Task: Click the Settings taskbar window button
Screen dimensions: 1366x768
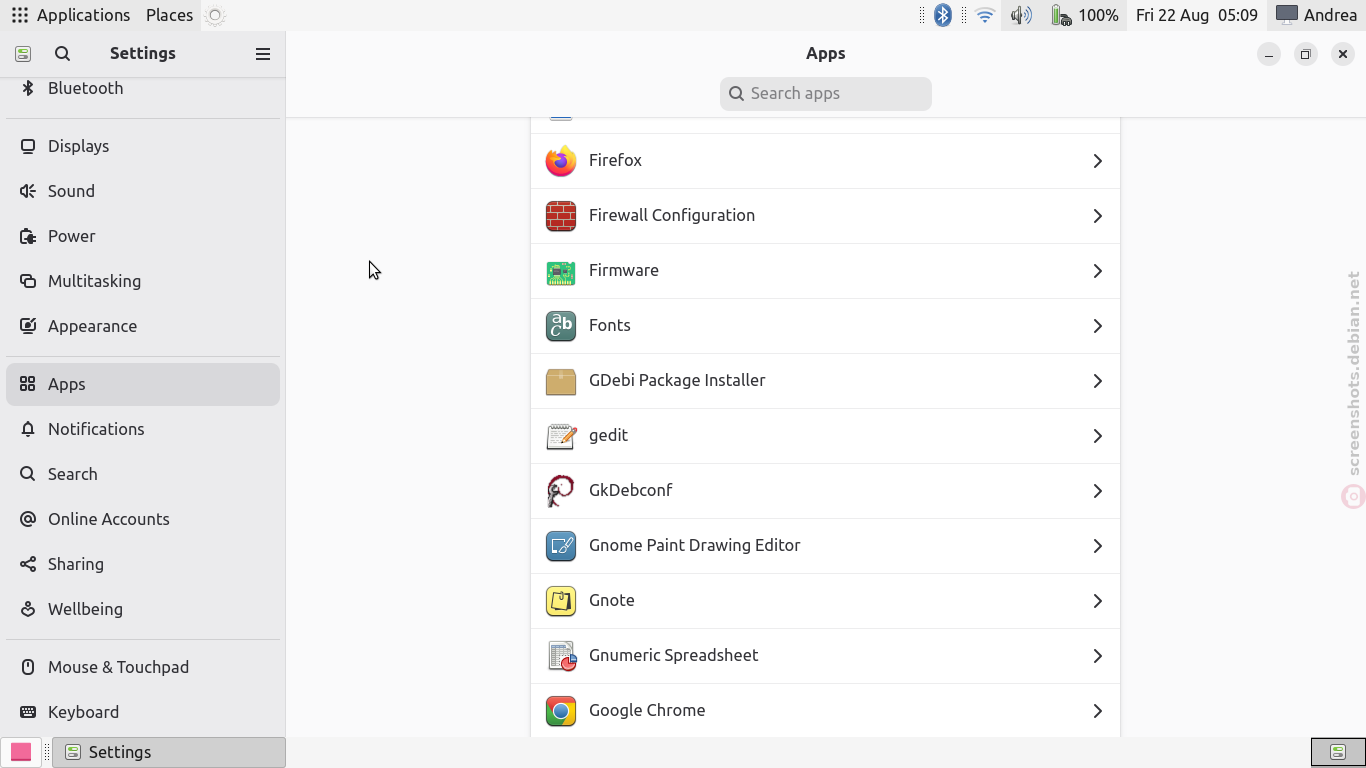Action: pos(169,752)
